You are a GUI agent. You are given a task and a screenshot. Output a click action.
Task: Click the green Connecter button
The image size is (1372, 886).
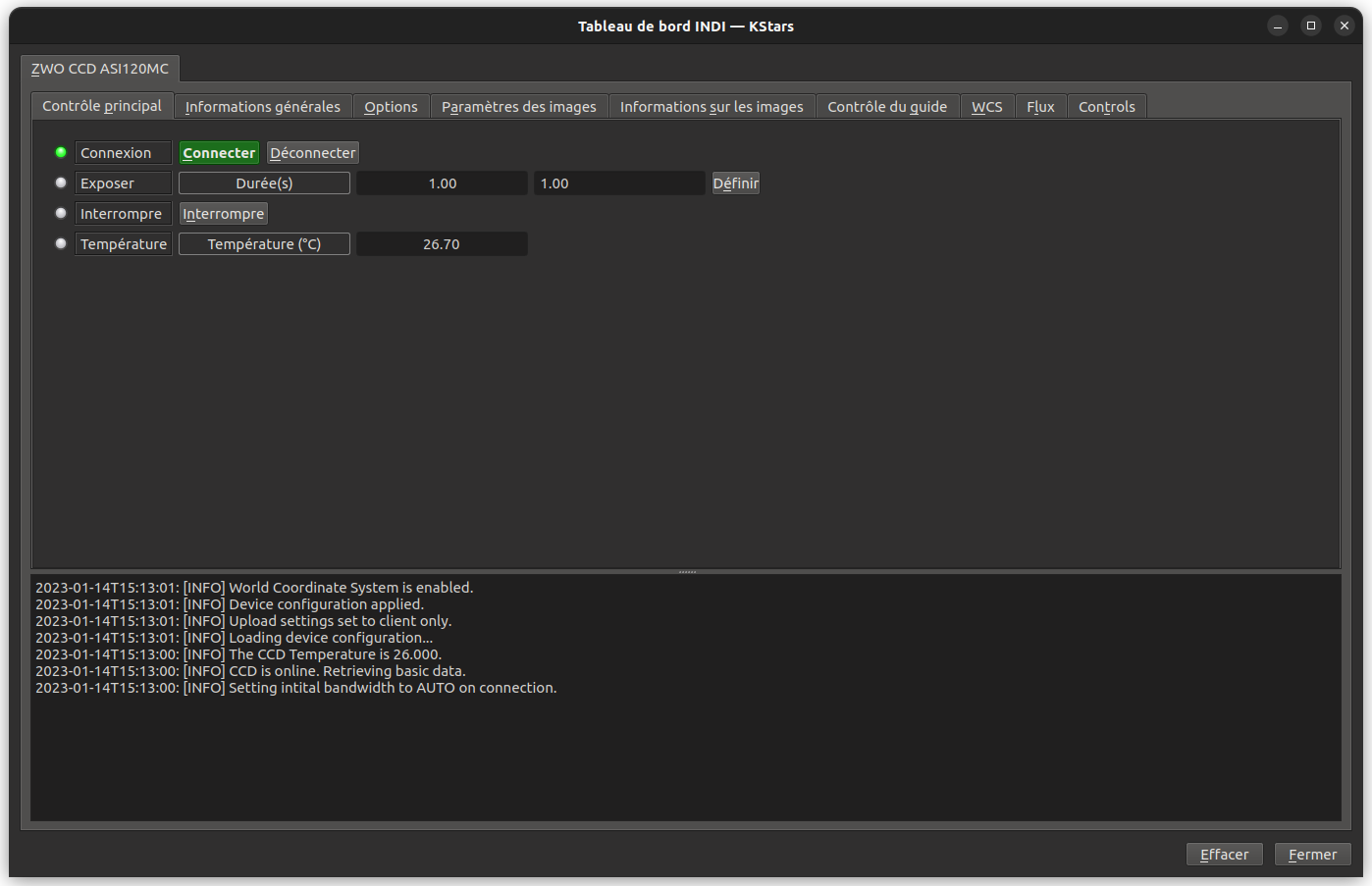point(219,153)
